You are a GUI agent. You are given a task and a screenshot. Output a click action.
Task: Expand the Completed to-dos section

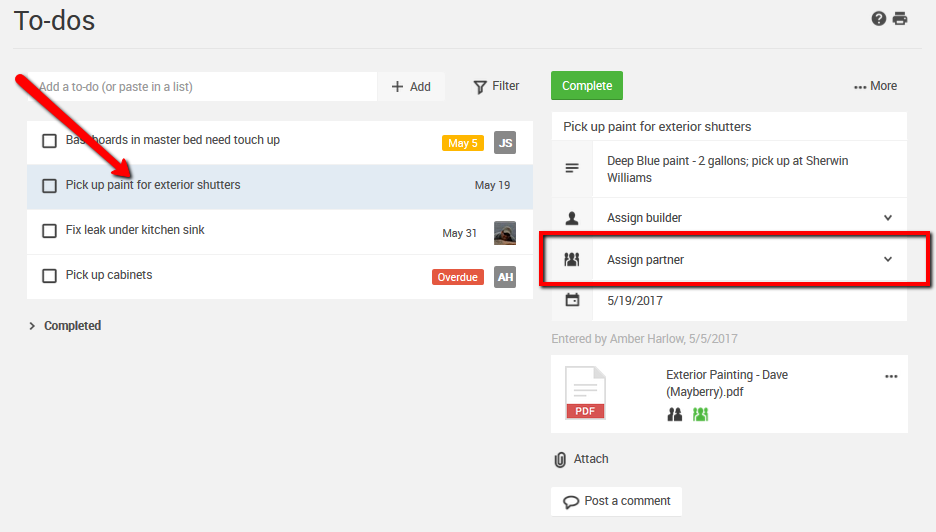(x=65, y=326)
